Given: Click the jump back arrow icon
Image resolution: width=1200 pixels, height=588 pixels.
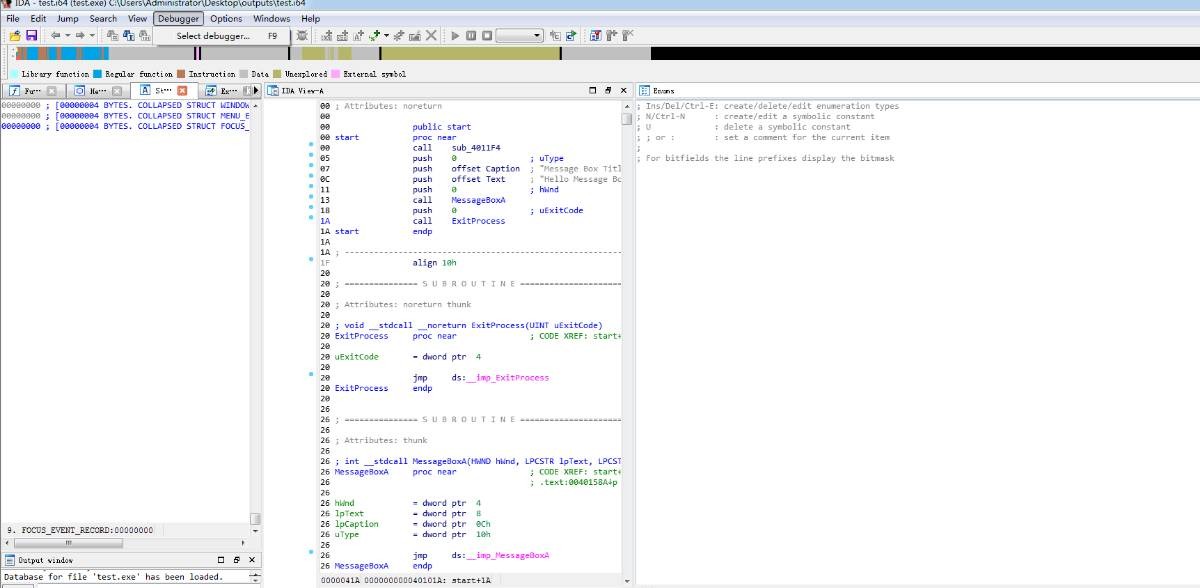Looking at the screenshot, I should [56, 35].
